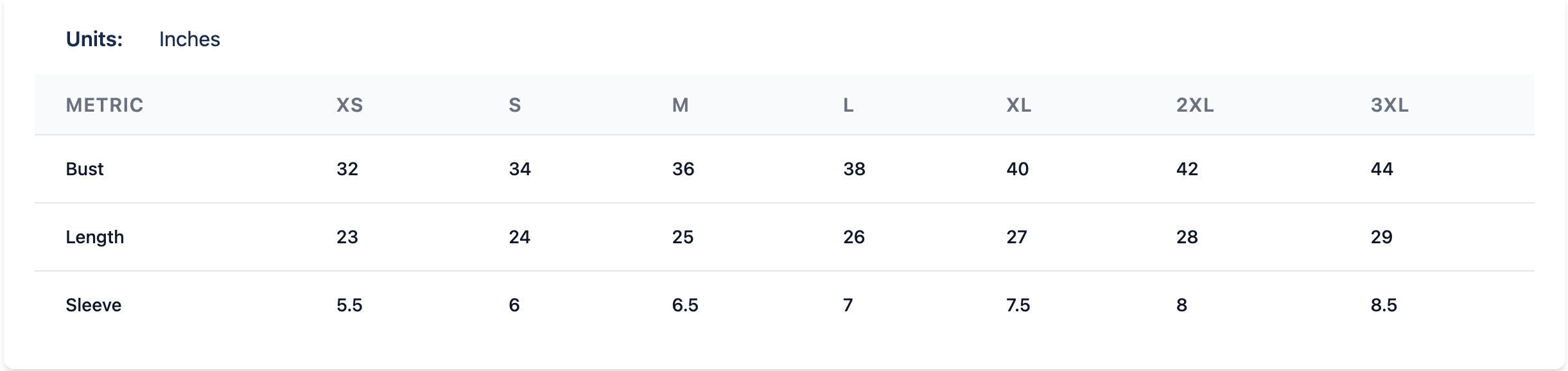The image size is (1568, 371).
Task: Click the XS bust value 32
Action: click(347, 169)
